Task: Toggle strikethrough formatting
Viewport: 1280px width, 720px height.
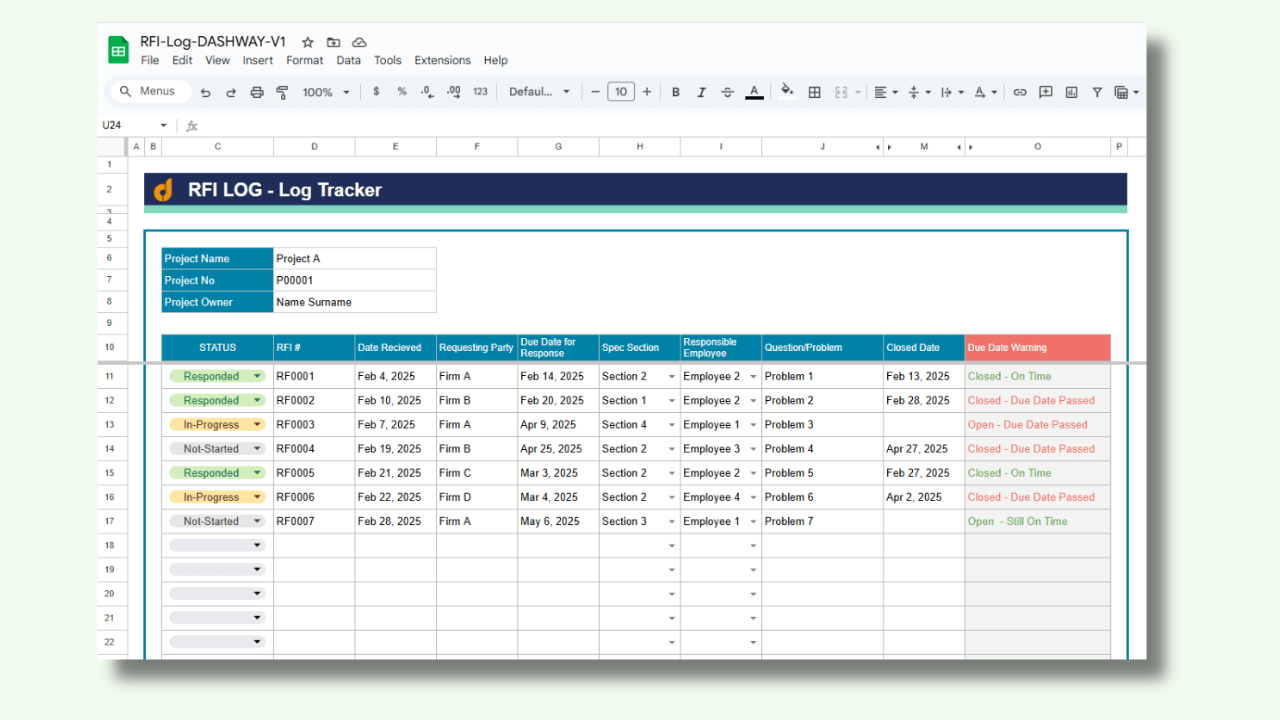Action: tap(727, 92)
